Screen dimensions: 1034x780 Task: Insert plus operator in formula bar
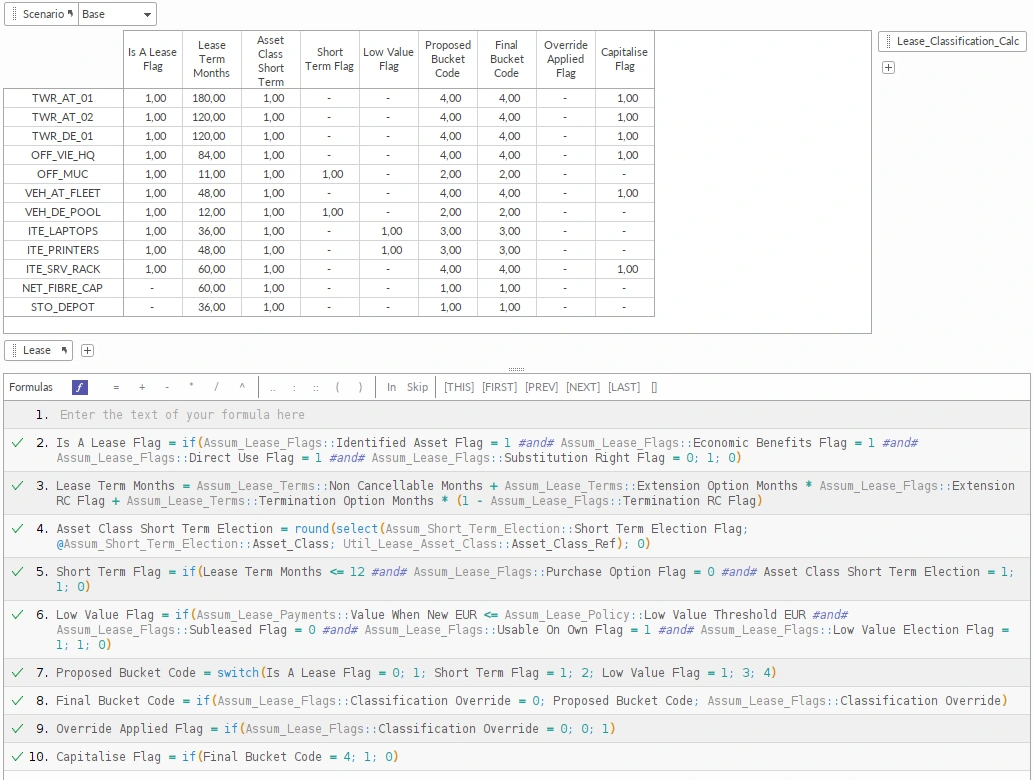142,387
